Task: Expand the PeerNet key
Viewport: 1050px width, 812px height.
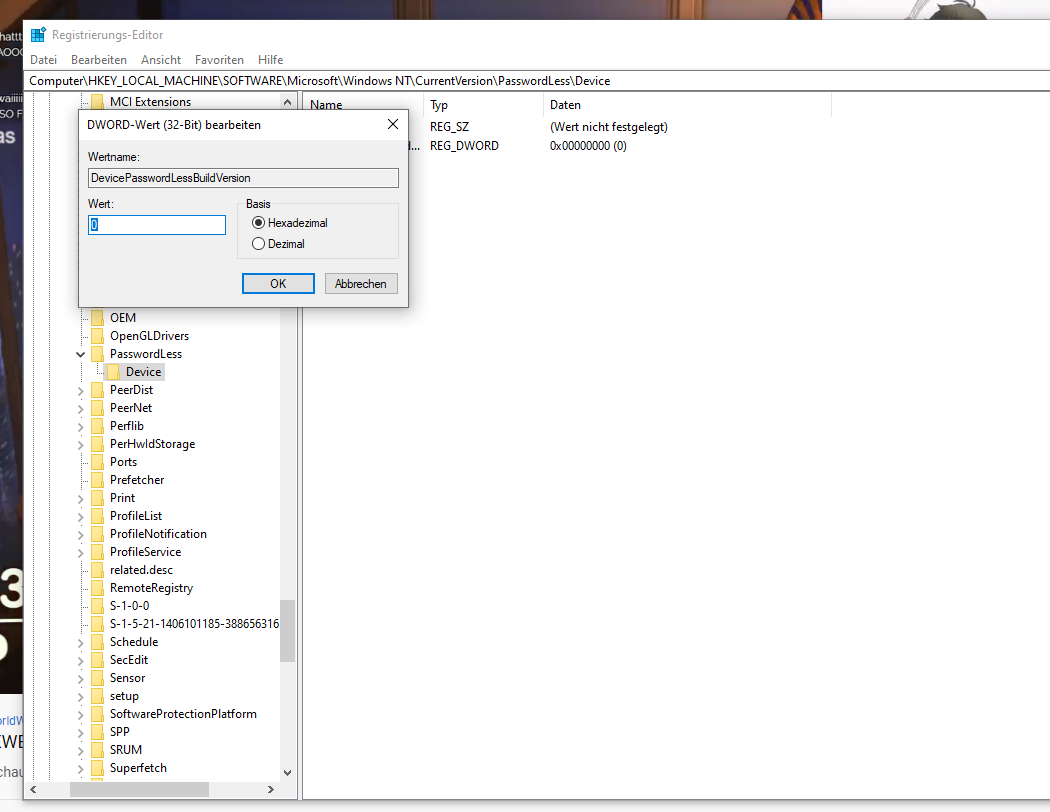Action: click(x=80, y=408)
